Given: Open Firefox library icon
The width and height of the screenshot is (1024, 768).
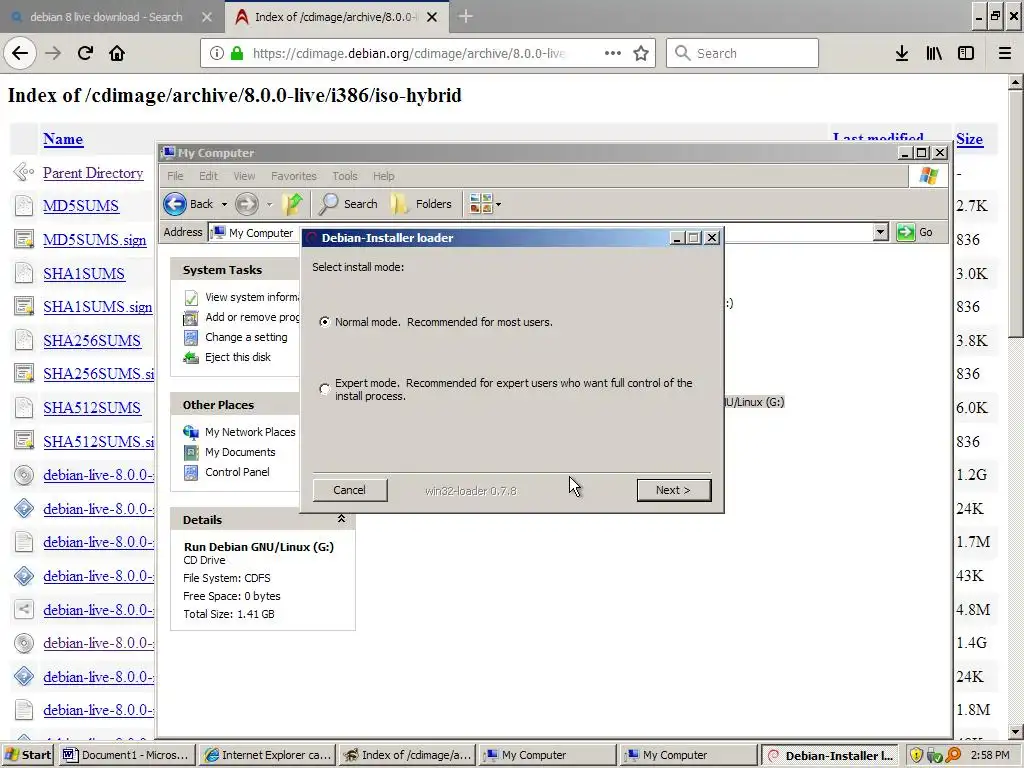Looking at the screenshot, I should tap(934, 53).
